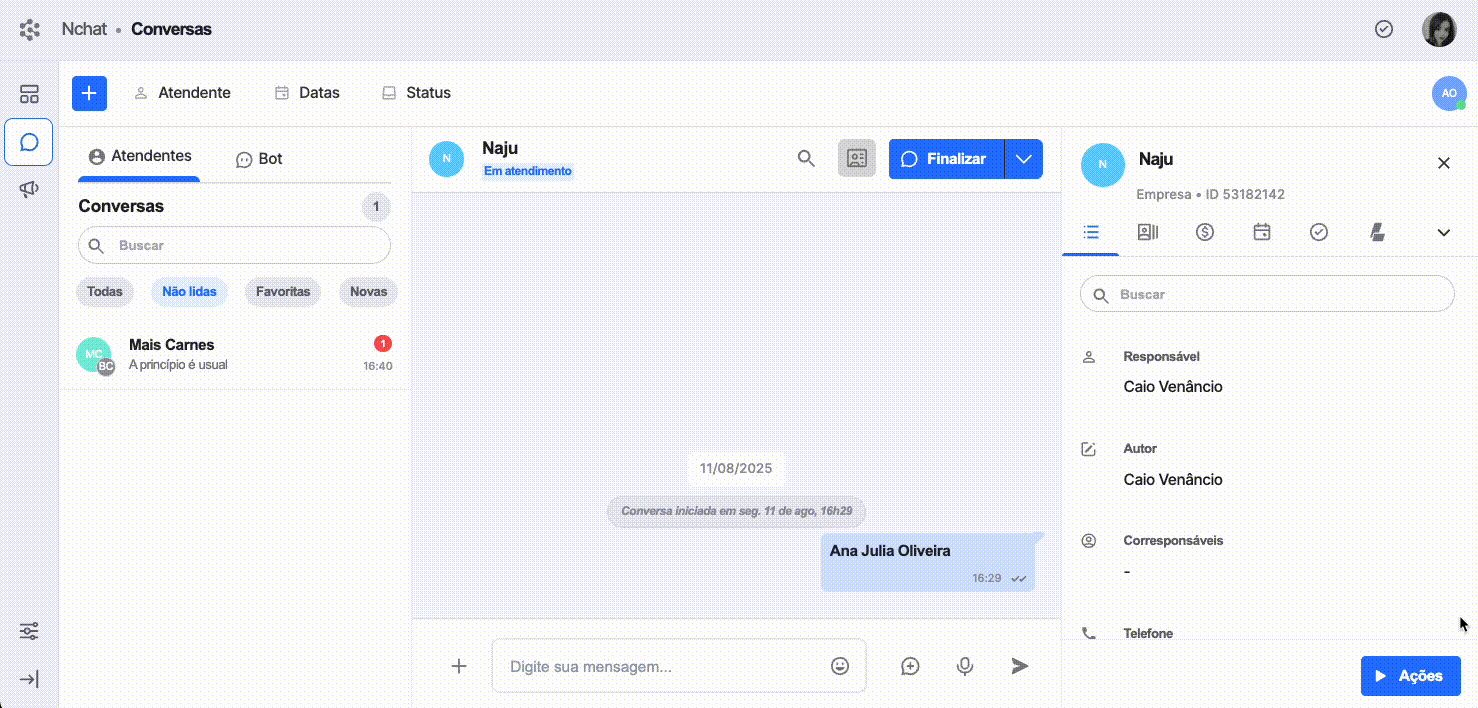This screenshot has height=708, width=1478.
Task: Select the Não lidas filter chip
Action: pos(189,292)
